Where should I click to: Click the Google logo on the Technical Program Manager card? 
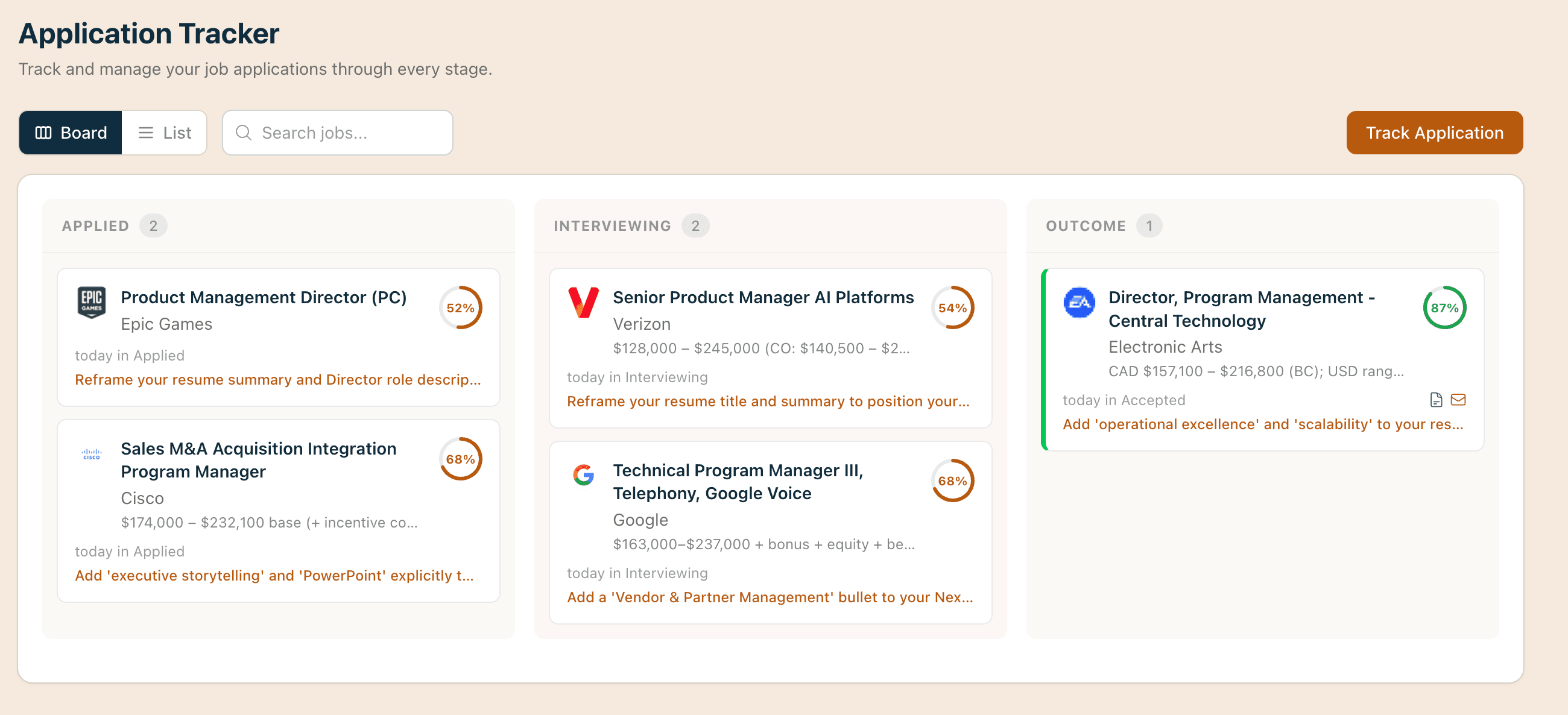pyautogui.click(x=583, y=476)
